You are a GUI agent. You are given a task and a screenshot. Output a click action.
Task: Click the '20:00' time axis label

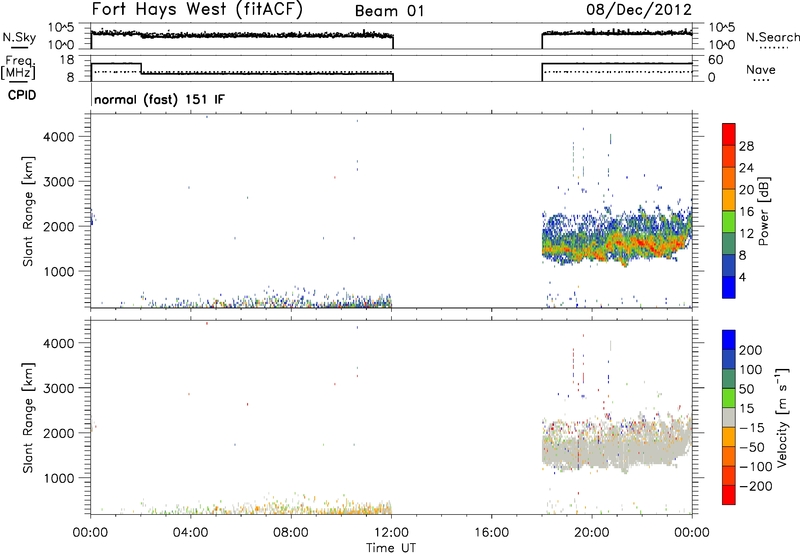point(592,533)
